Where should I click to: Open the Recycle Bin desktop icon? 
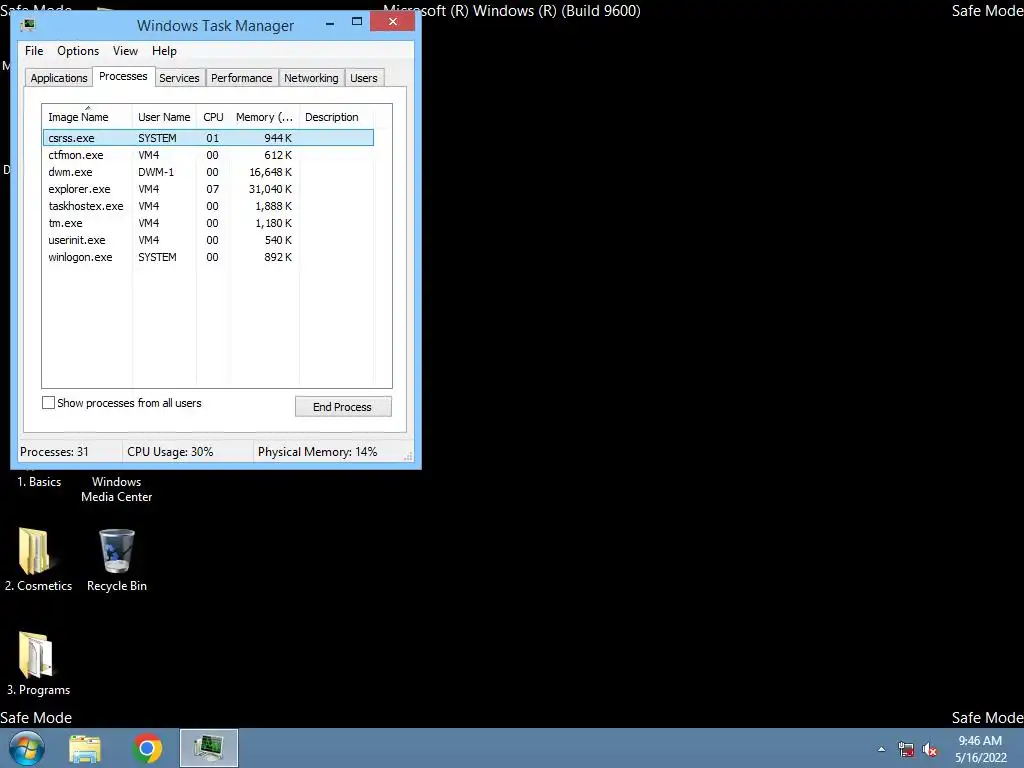pos(117,560)
